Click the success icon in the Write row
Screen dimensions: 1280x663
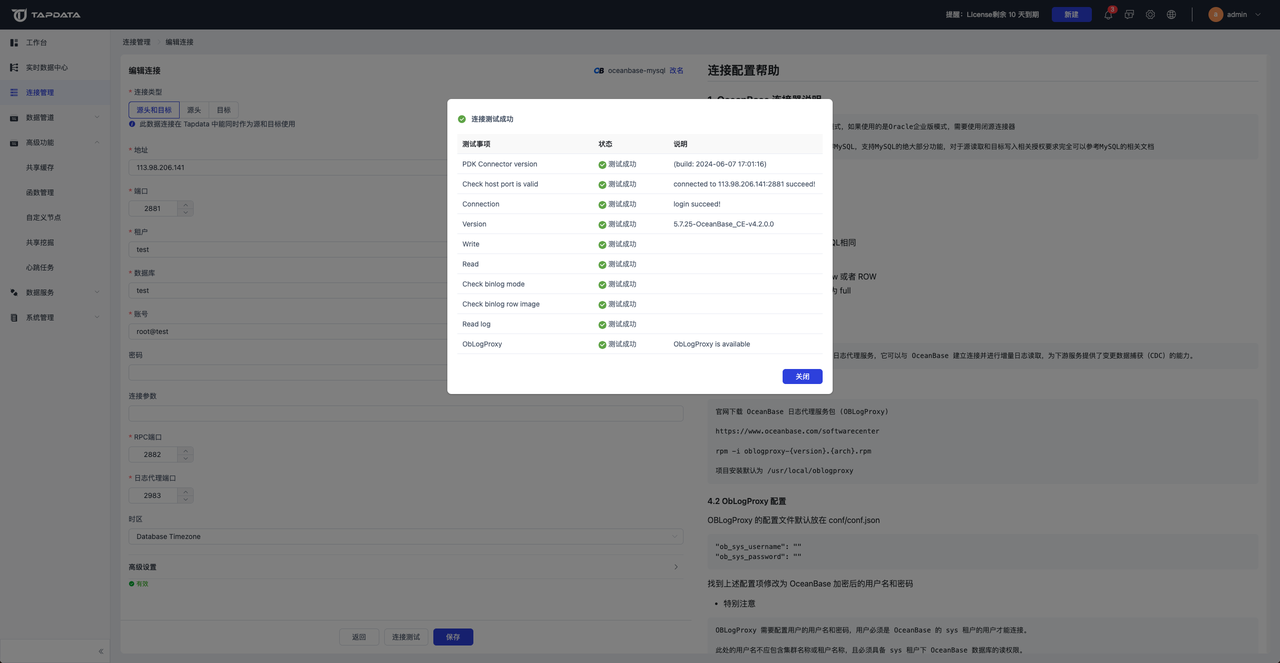point(603,244)
